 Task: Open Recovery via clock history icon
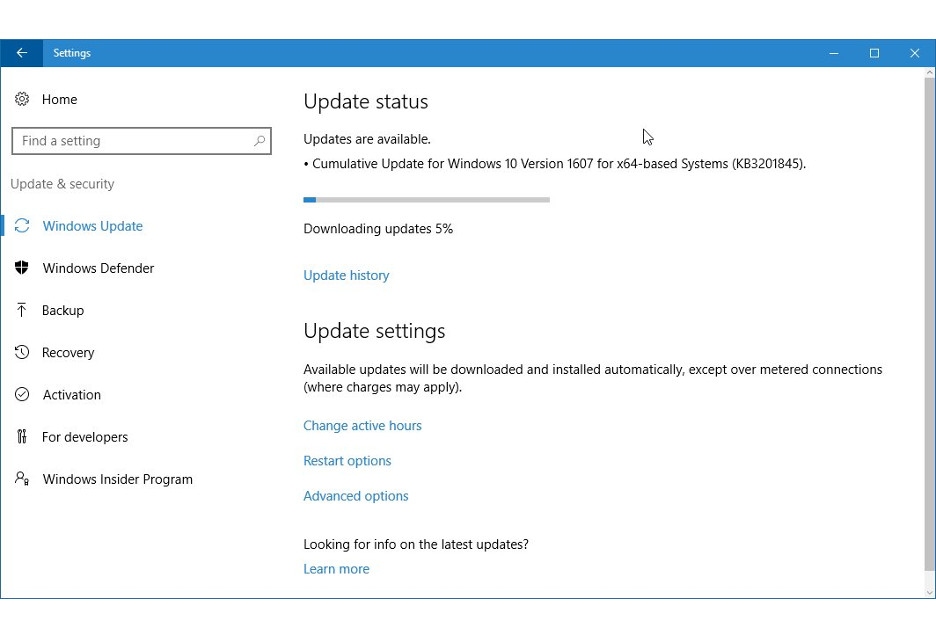coord(22,352)
